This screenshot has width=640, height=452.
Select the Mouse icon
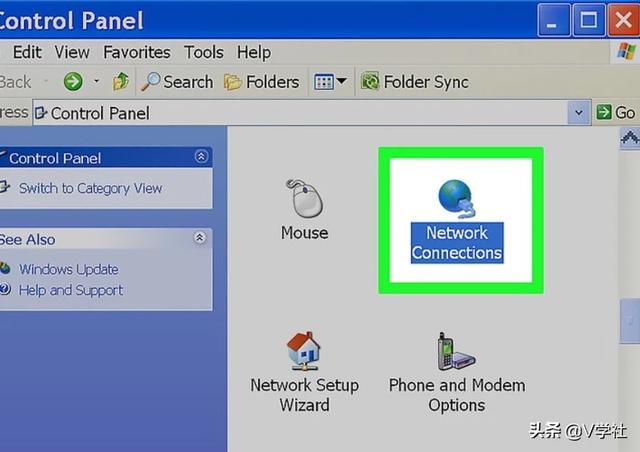pyautogui.click(x=304, y=199)
